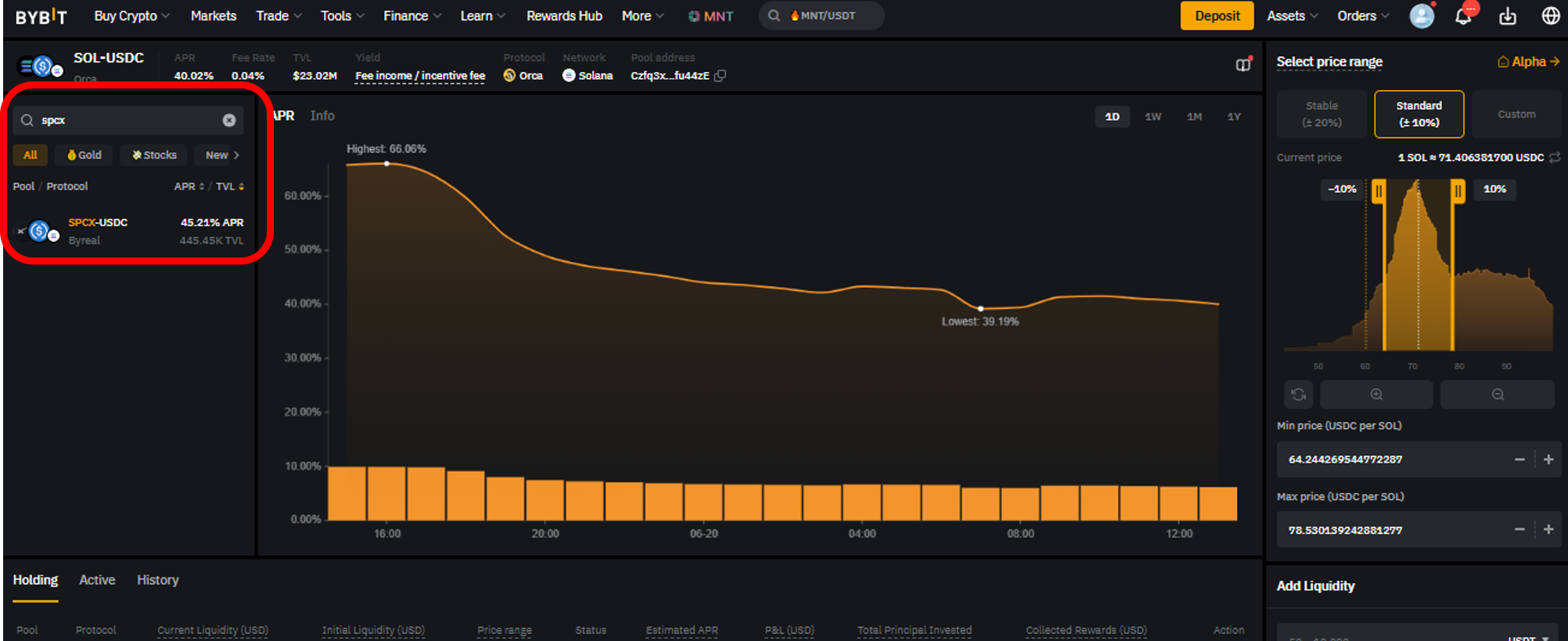Click the search magnifier in top bar

click(774, 16)
